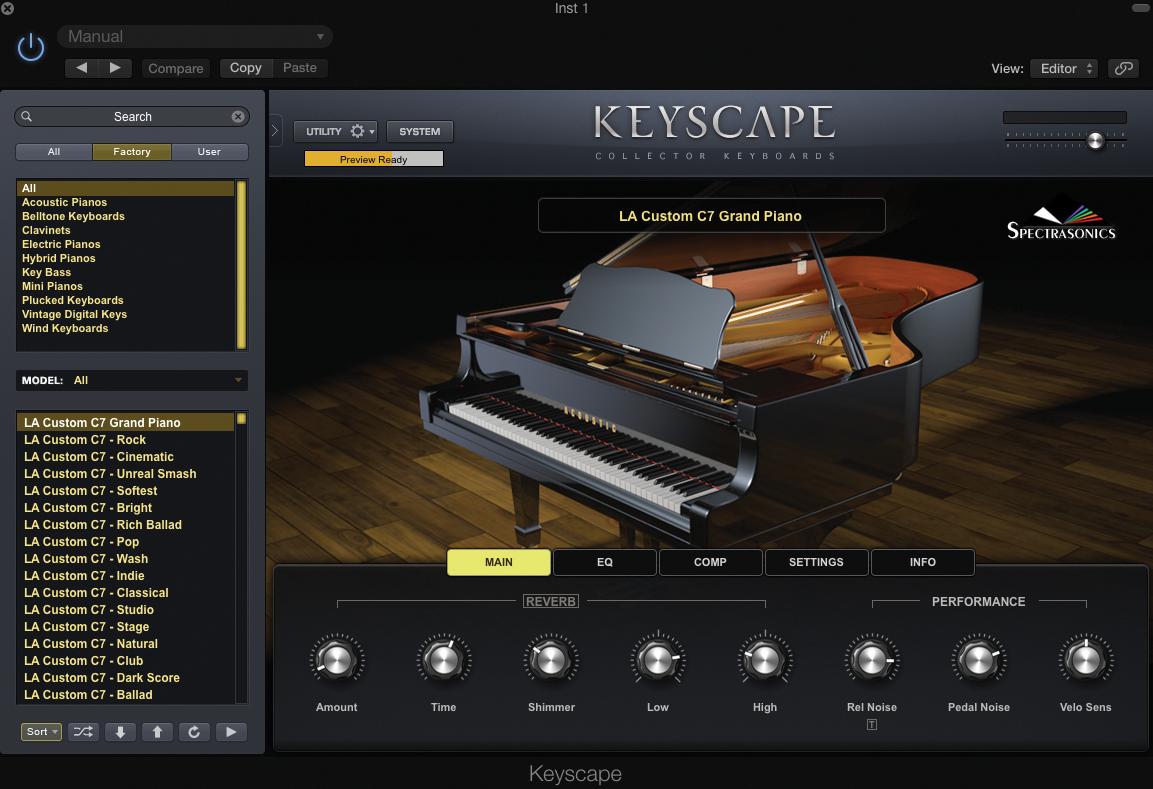The width and height of the screenshot is (1153, 789).
Task: Open the Sort dropdown
Action: pyautogui.click(x=41, y=732)
